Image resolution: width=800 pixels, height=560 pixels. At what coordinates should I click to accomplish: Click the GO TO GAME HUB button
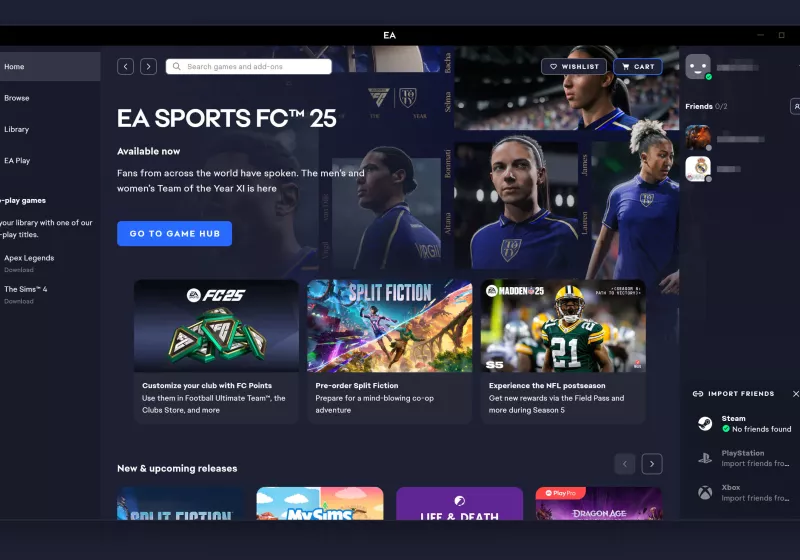[174, 234]
